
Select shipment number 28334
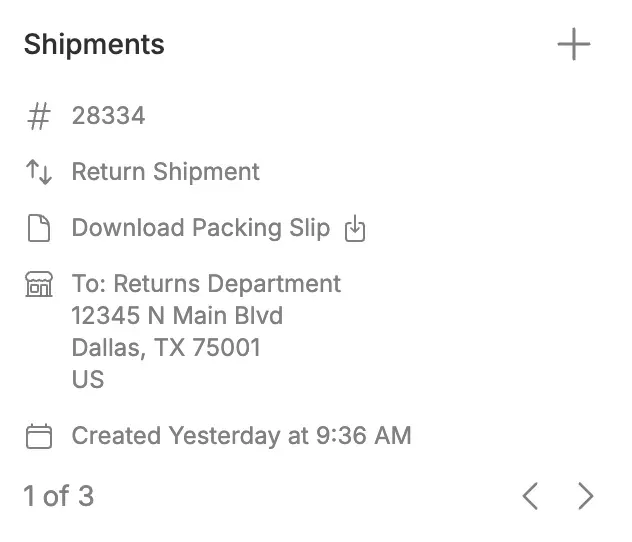pos(108,116)
